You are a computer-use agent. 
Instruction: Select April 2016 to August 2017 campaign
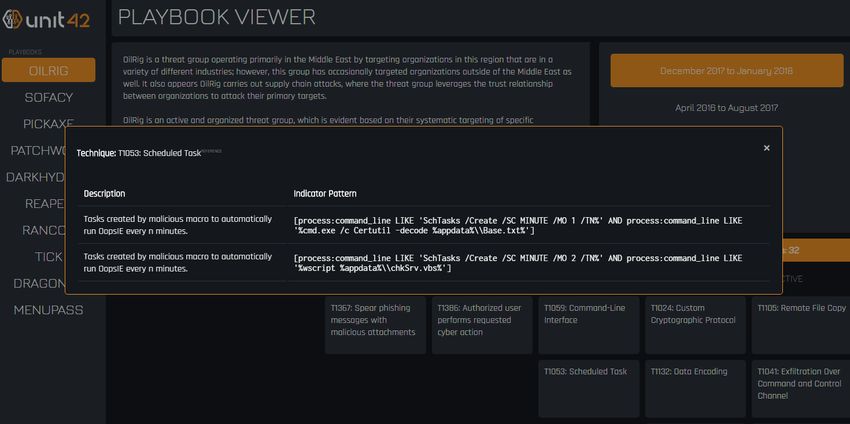726,108
